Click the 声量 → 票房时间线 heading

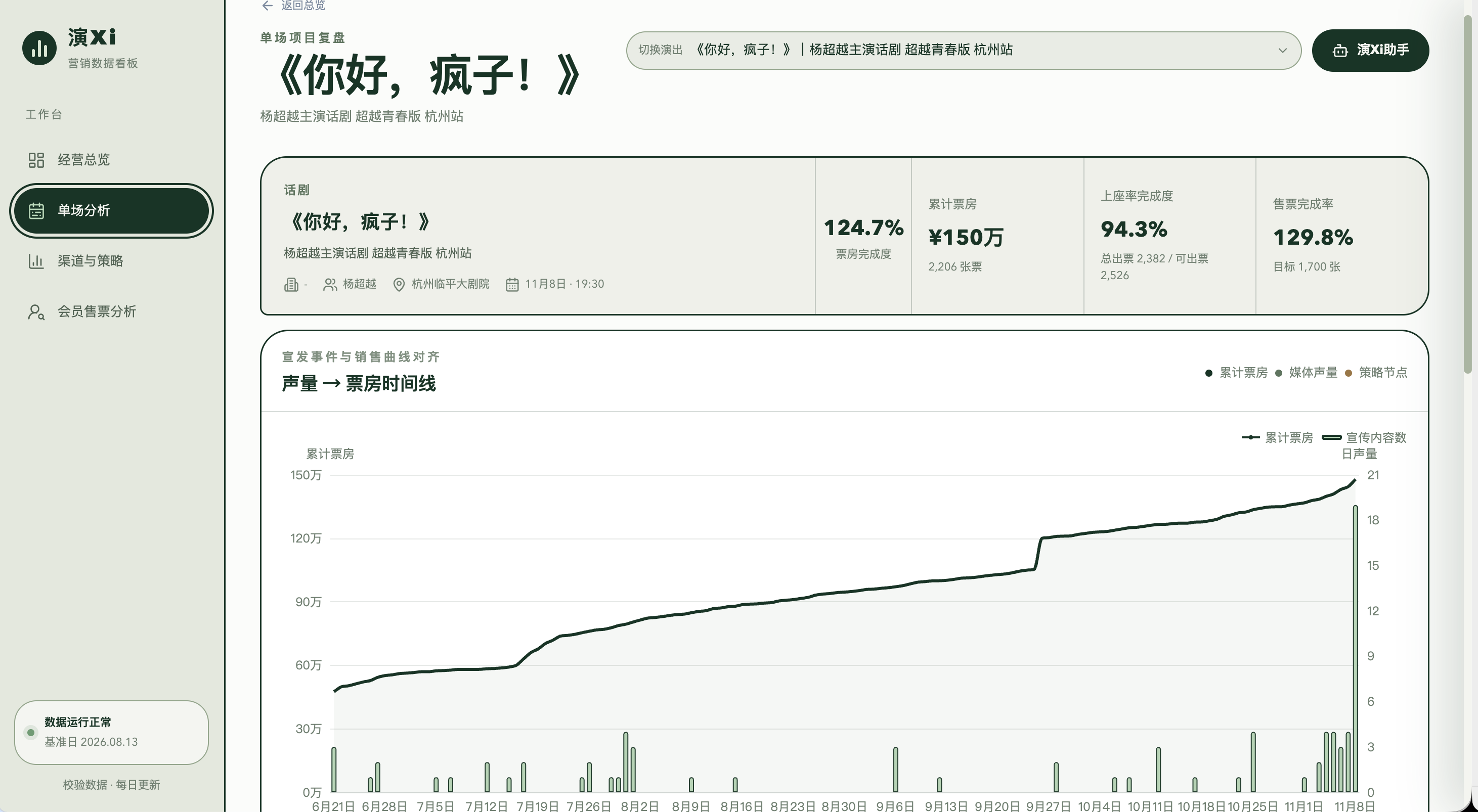tap(359, 384)
